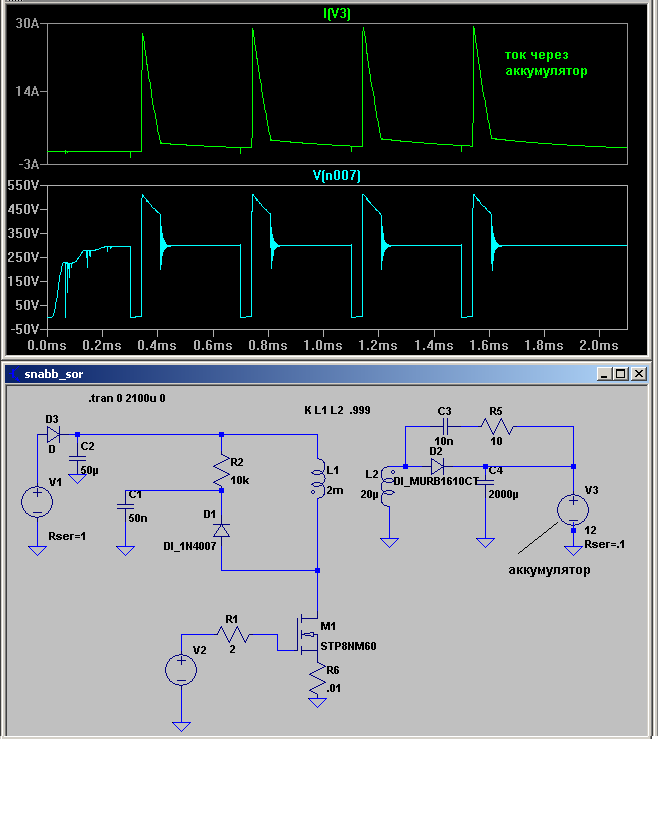Click the STP8NM60 model label
658x820 pixels.
[x=348, y=646]
